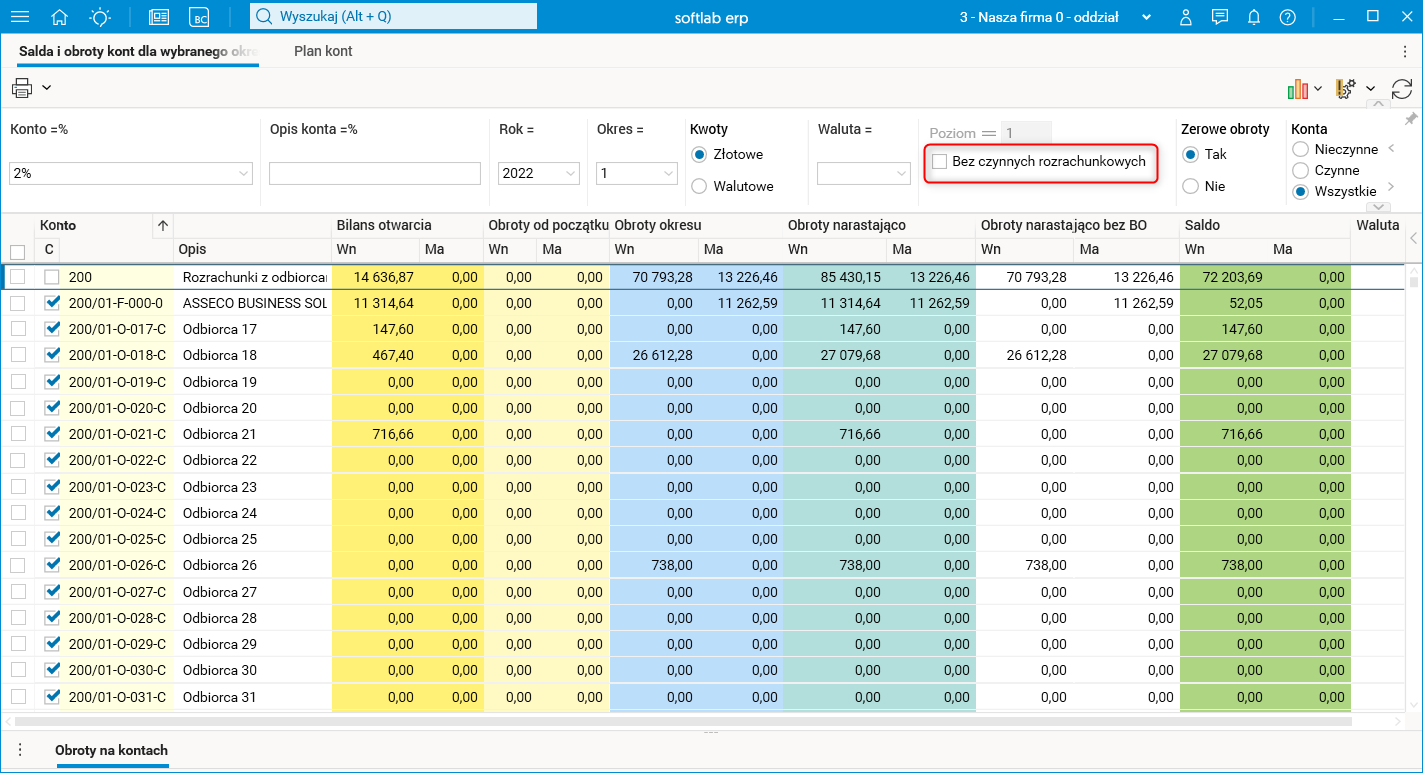Select Nie for Zerowe obroty
Screen dimensions: 1423x773
(x=1190, y=186)
